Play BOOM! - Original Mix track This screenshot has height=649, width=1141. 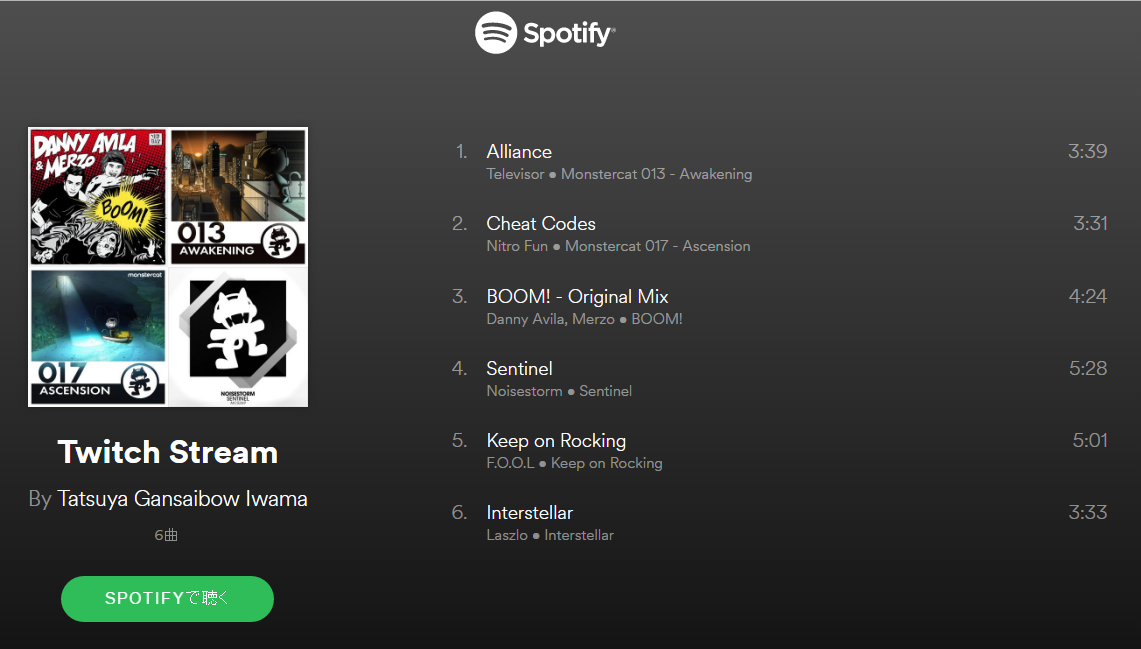pos(779,307)
